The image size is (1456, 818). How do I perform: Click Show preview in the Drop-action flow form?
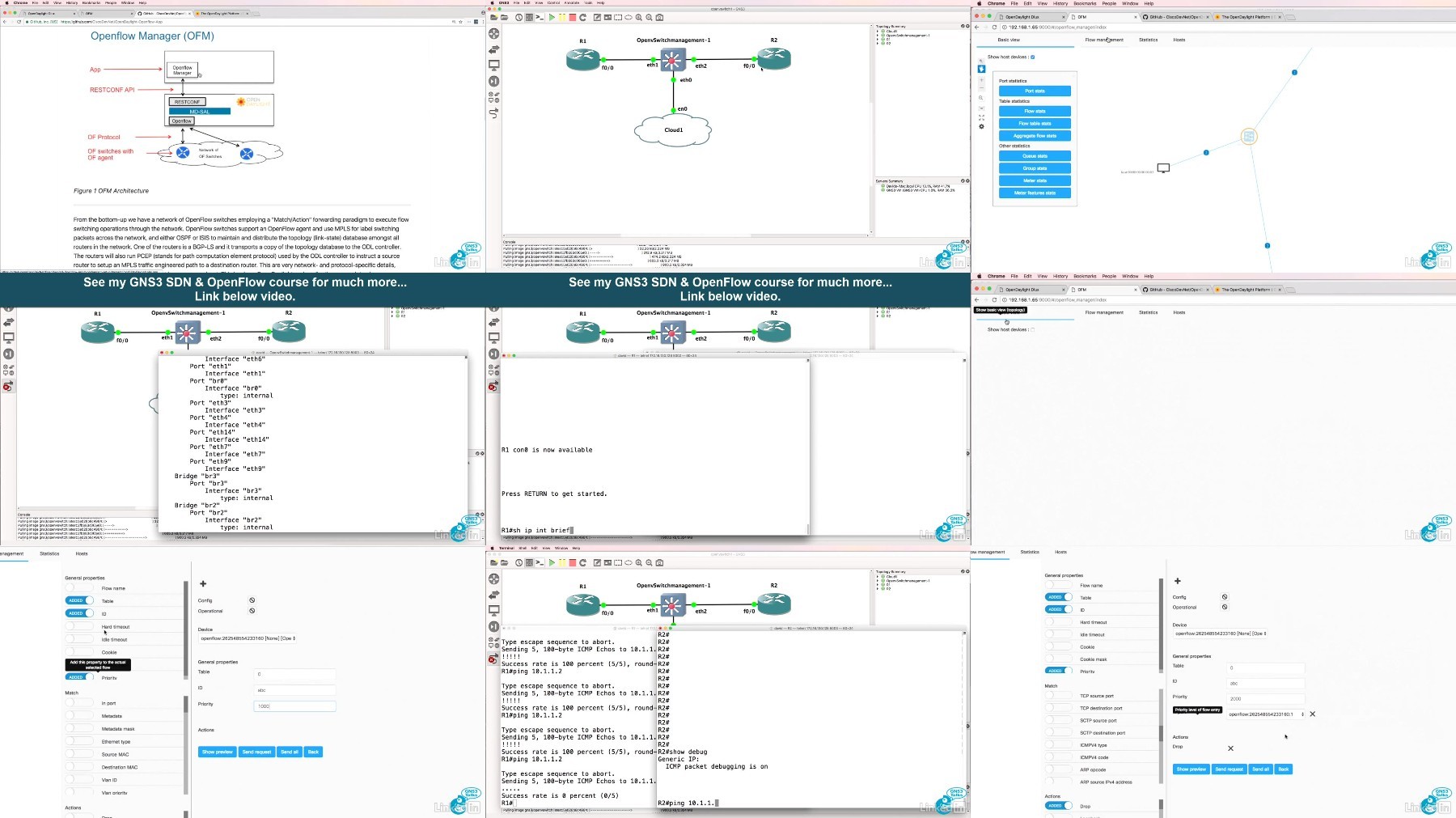pos(1191,769)
